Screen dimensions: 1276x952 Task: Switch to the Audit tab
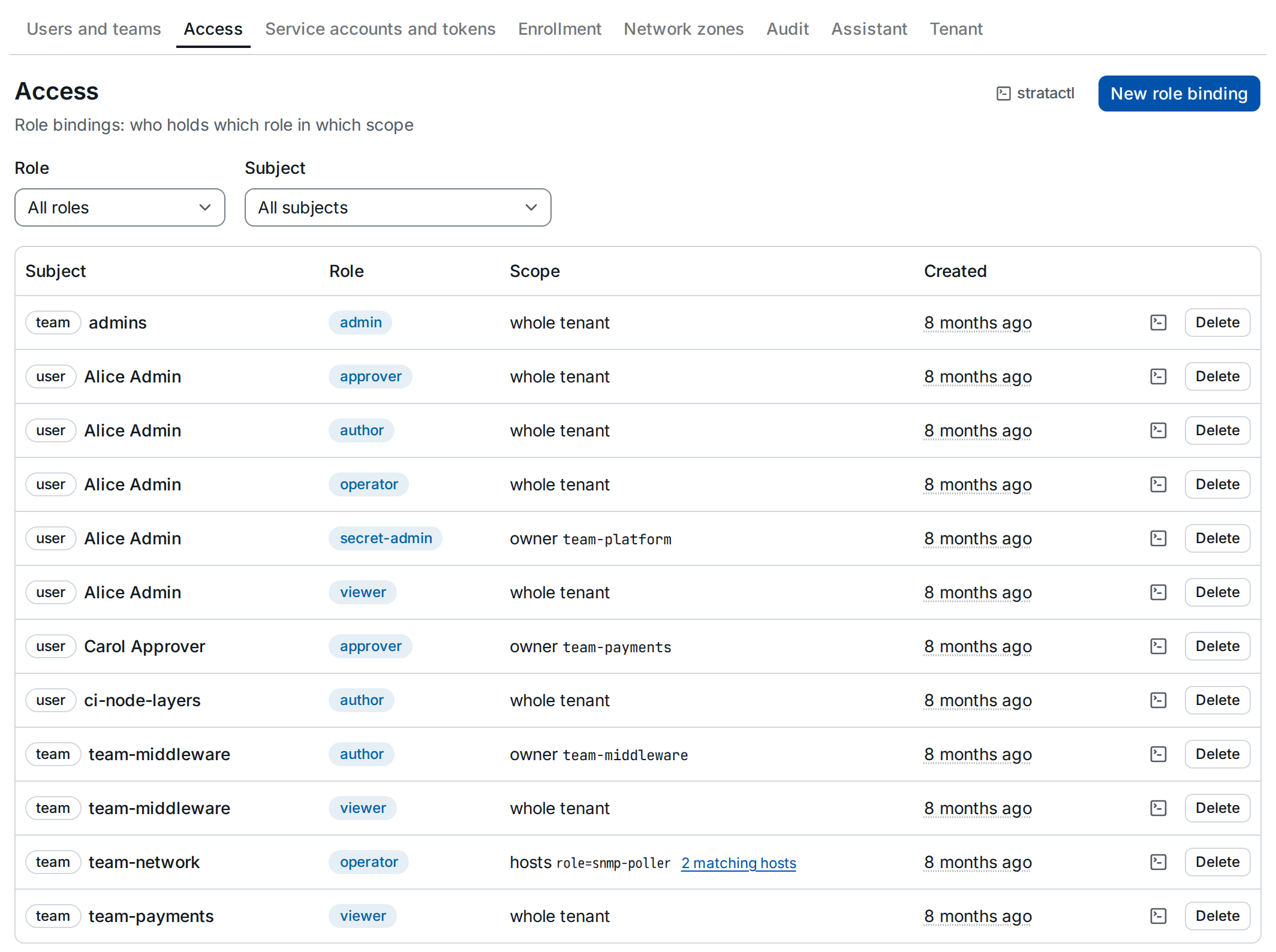[x=787, y=29]
